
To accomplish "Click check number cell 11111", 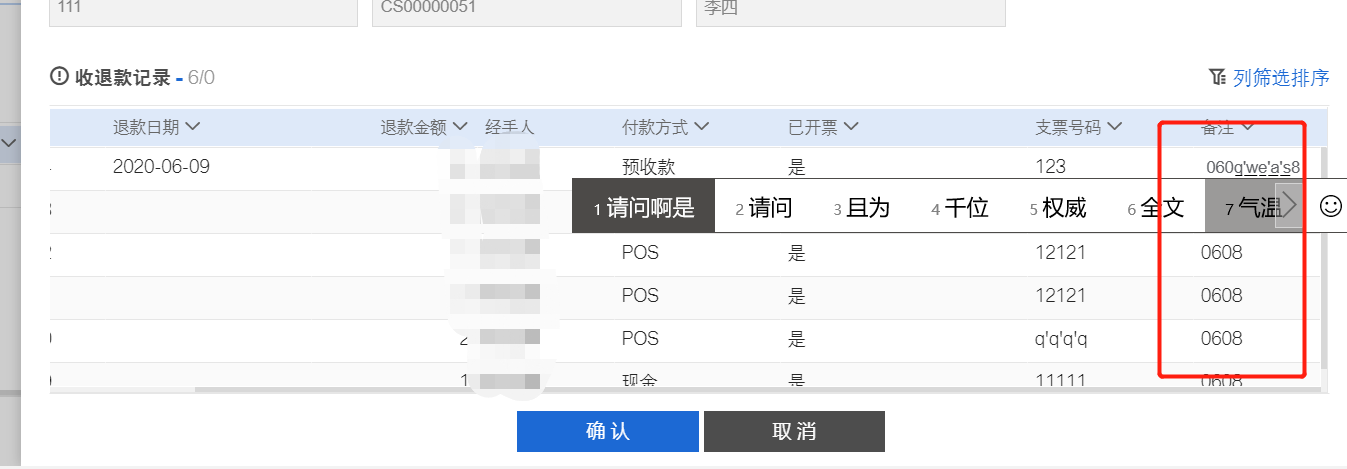I will (1061, 379).
